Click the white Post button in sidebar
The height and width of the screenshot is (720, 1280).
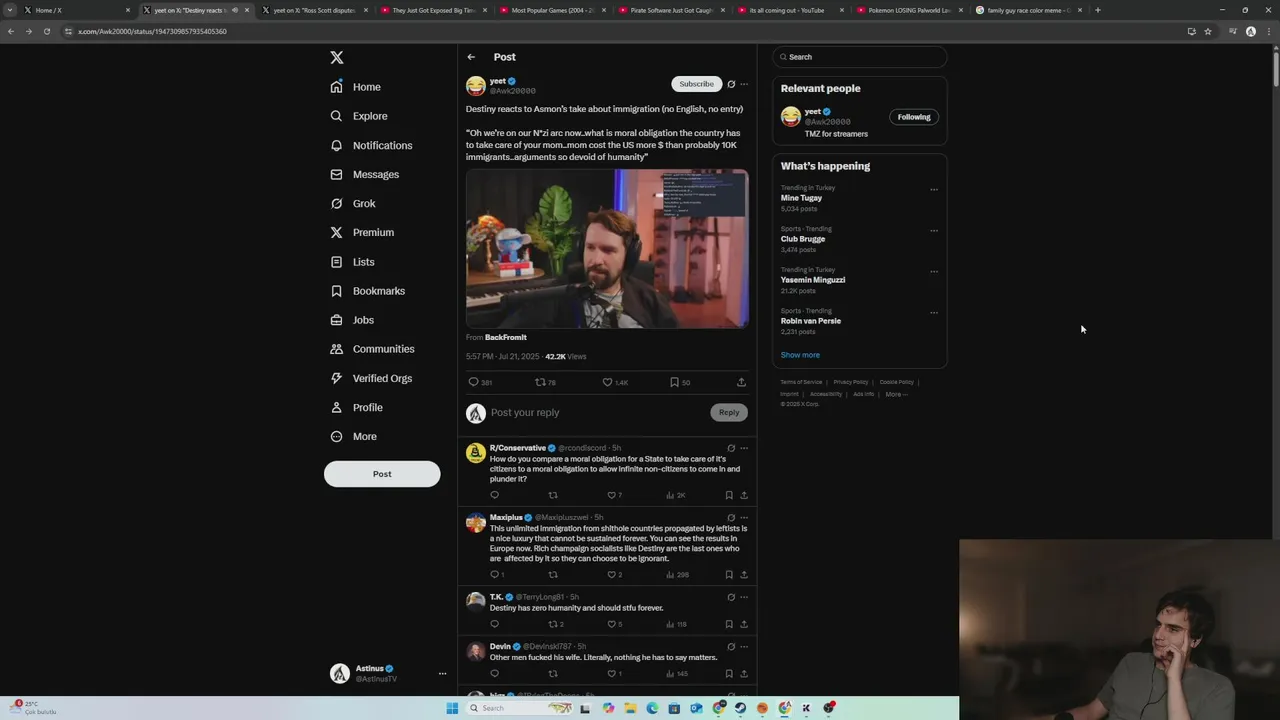point(382,474)
